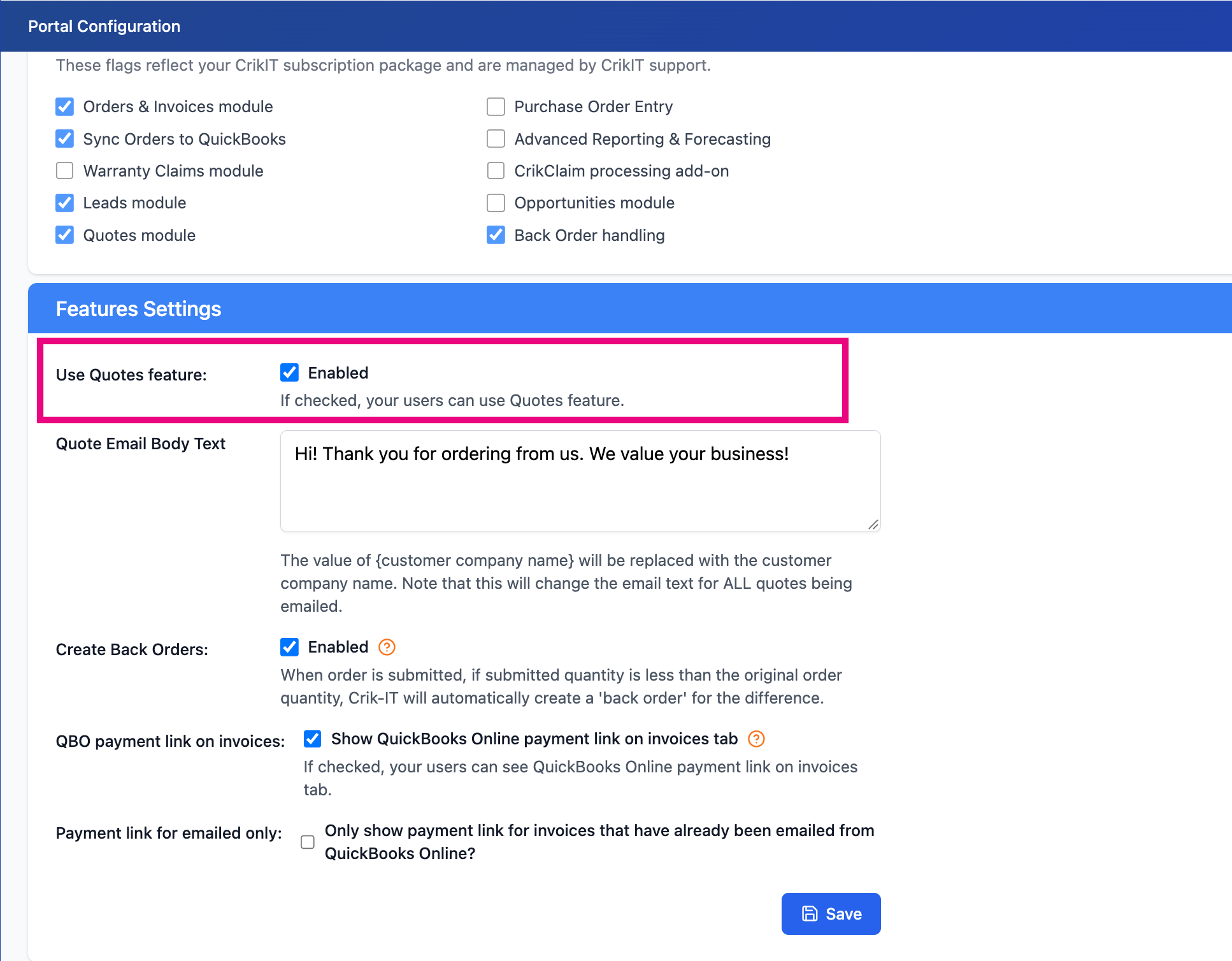Uncheck Show QuickBooks Online payment link checkbox
The width and height of the screenshot is (1232, 961).
pos(313,739)
